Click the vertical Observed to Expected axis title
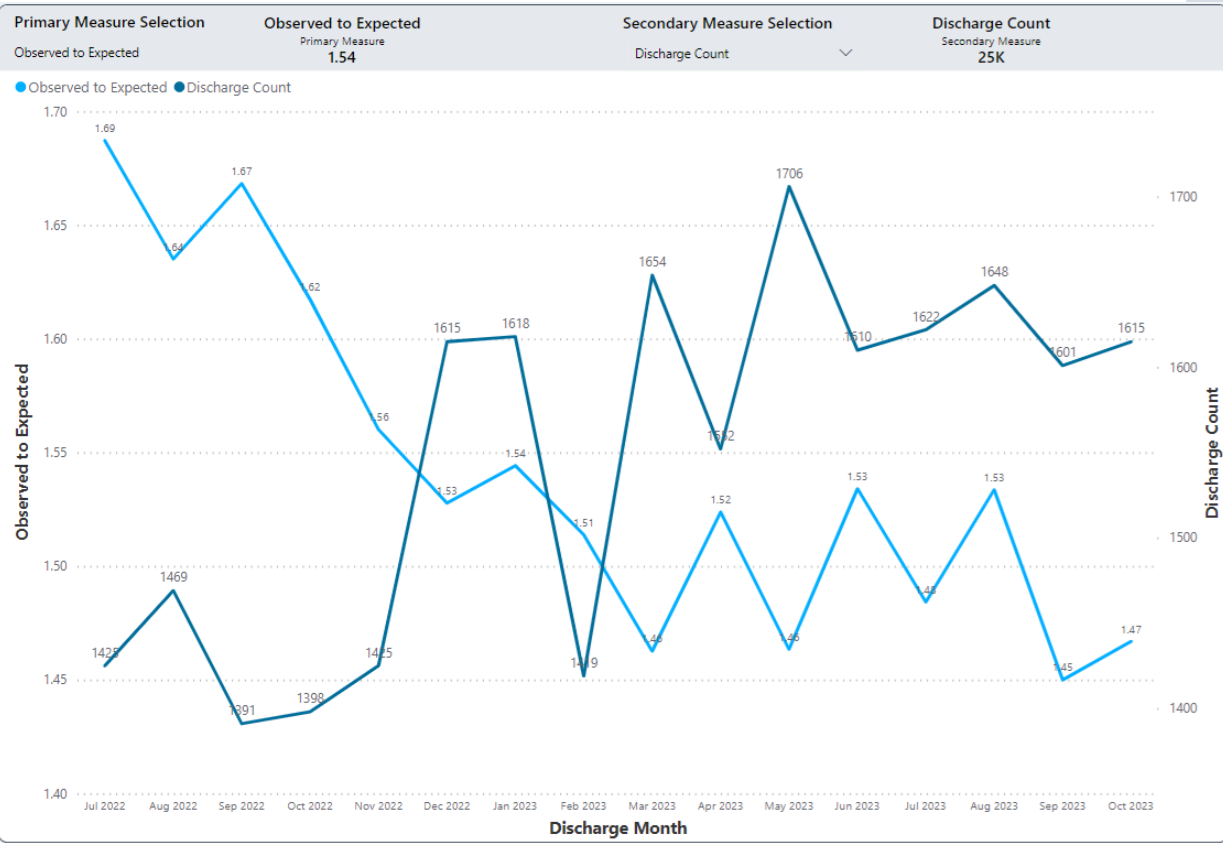This screenshot has height=843, width=1225. tap(22, 452)
